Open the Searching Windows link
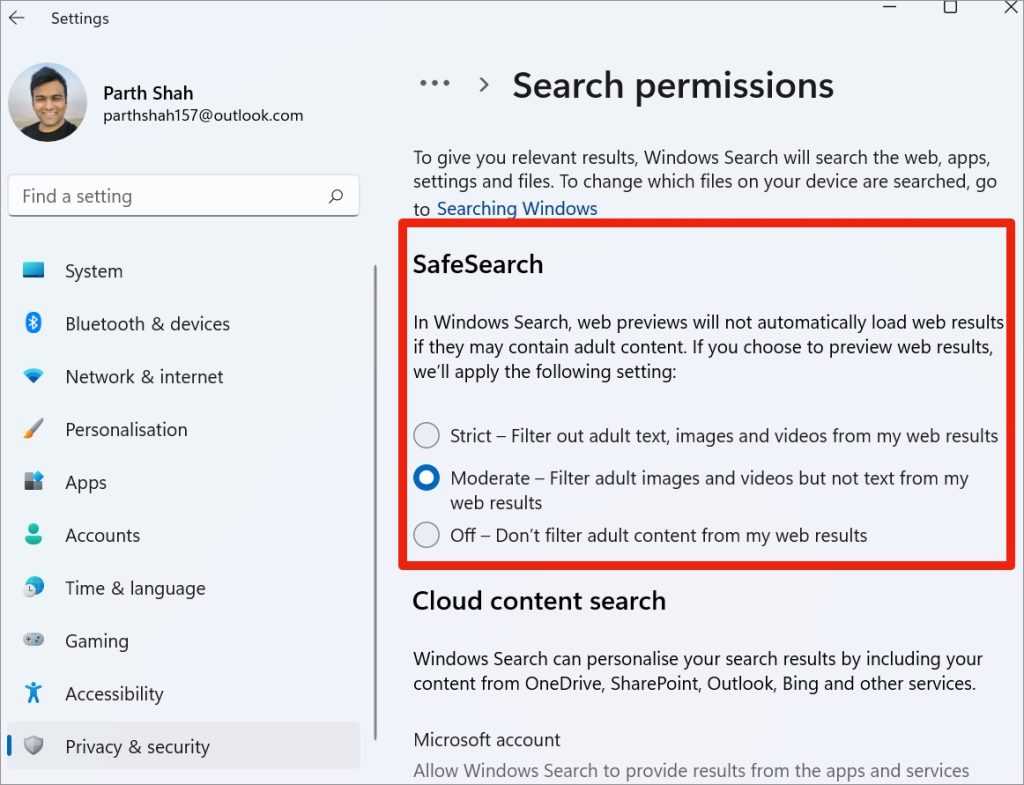 [x=517, y=209]
